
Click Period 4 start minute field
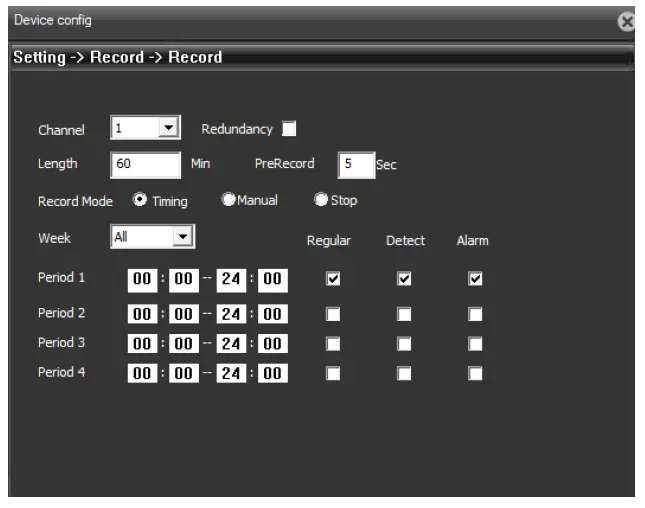pyautogui.click(x=184, y=373)
